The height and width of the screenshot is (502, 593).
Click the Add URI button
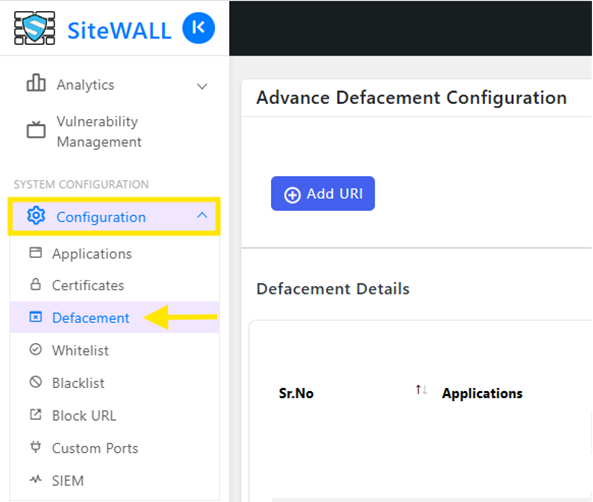(x=323, y=194)
